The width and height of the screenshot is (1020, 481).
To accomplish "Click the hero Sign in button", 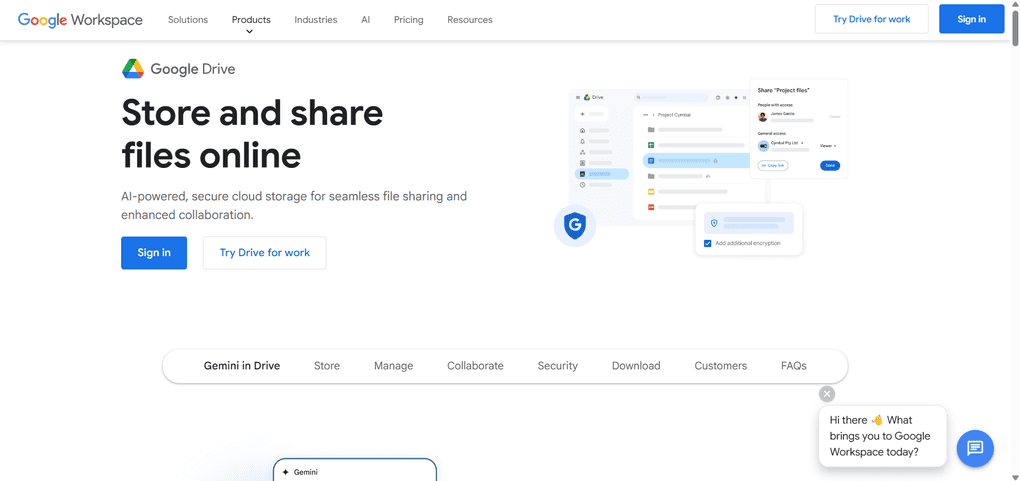I will 154,253.
